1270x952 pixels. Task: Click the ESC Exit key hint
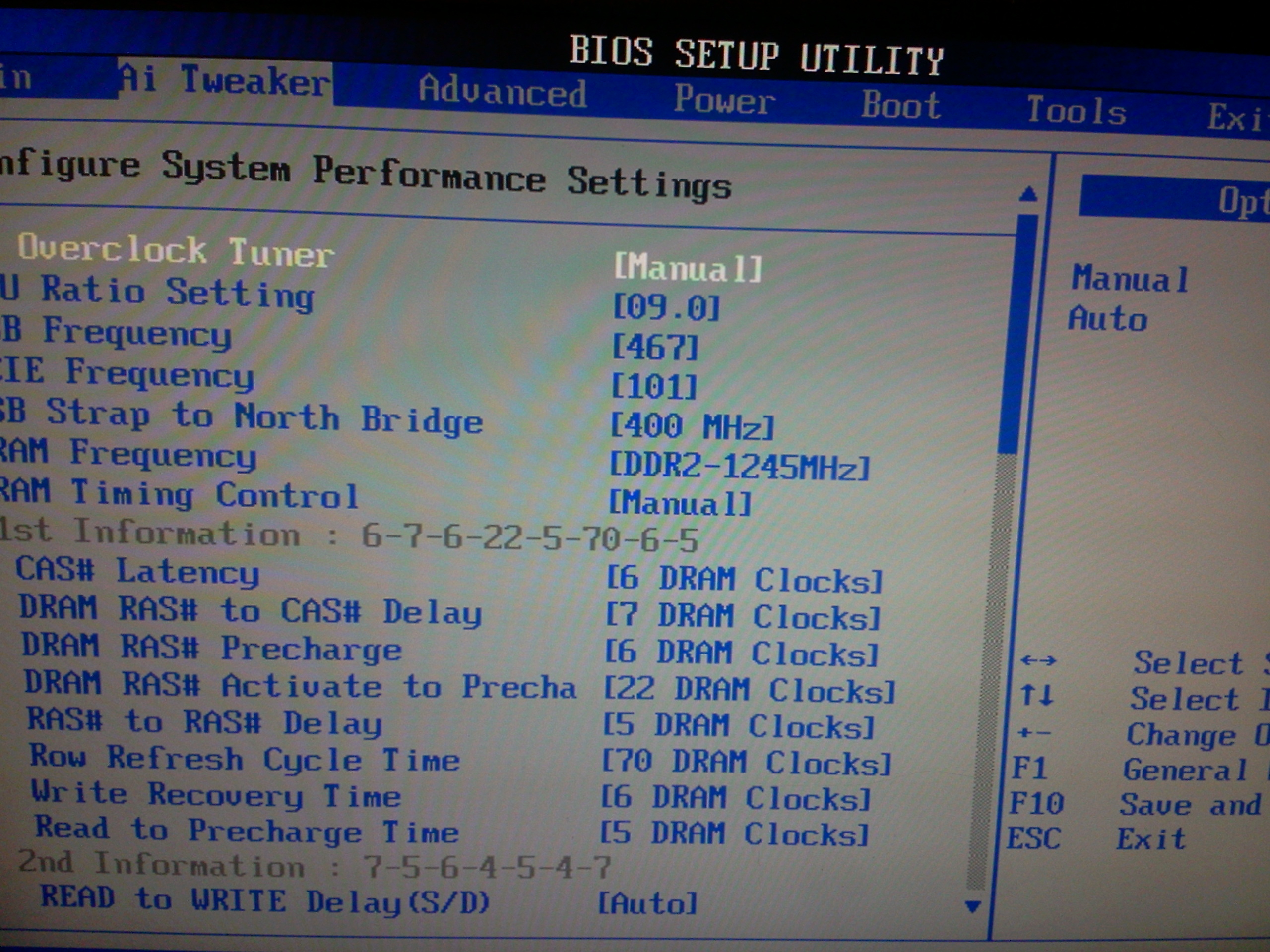1033,839
